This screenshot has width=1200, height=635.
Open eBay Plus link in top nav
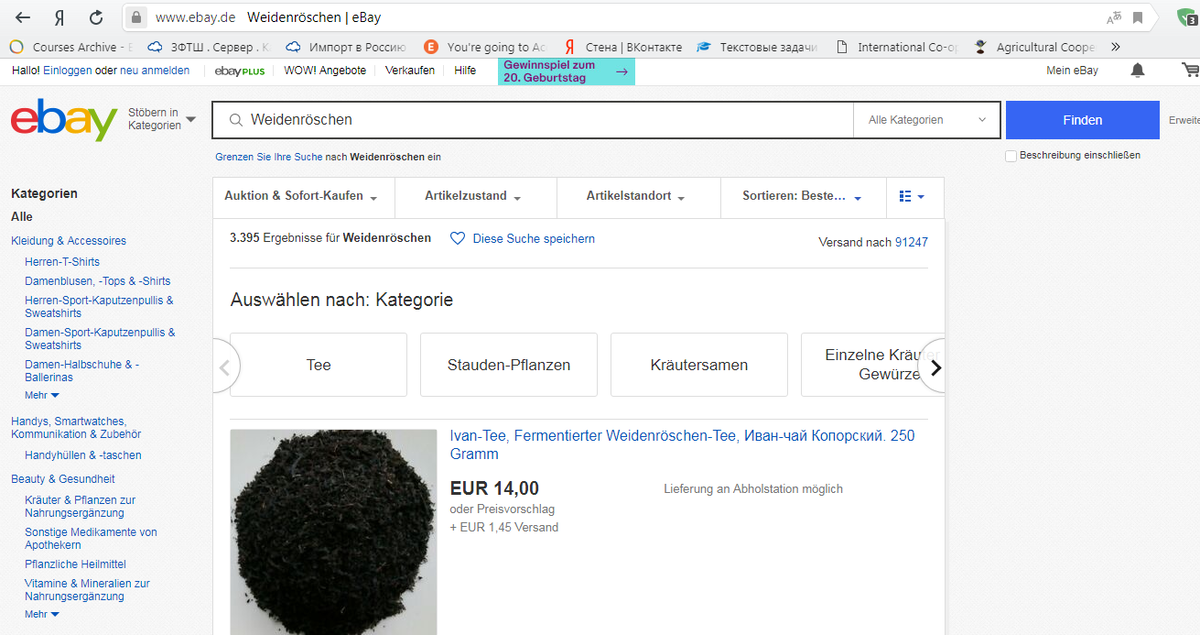coord(240,71)
